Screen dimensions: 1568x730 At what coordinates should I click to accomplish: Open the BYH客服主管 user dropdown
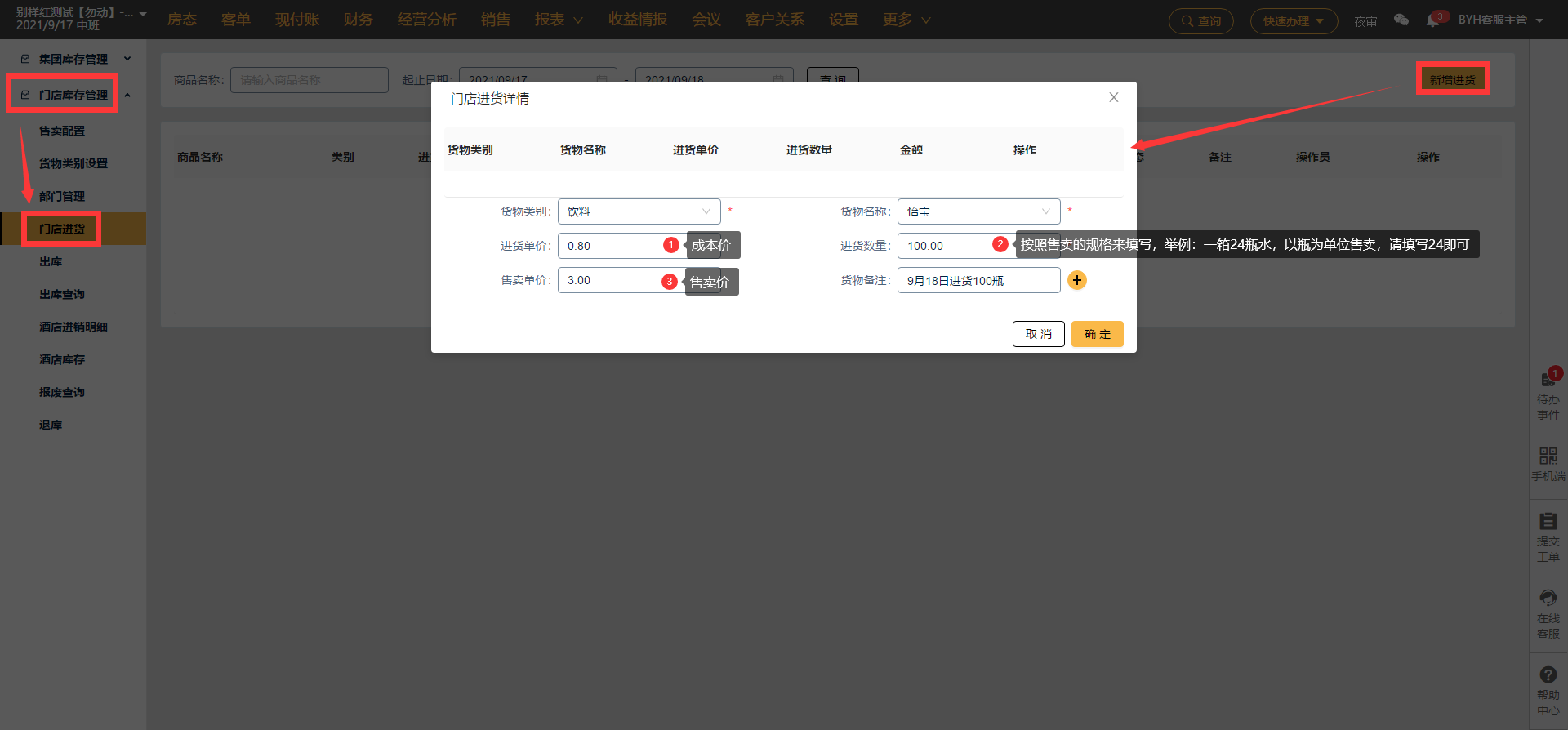point(1501,20)
